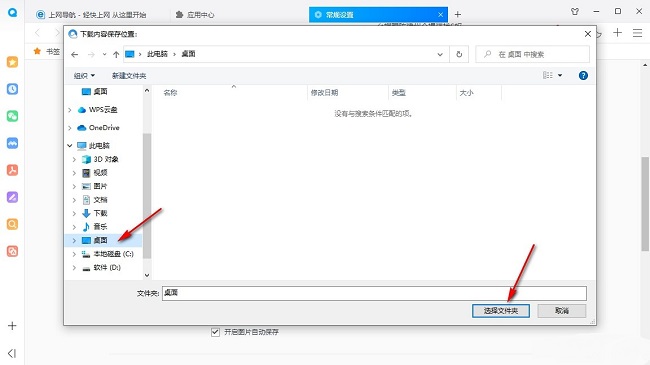The height and width of the screenshot is (365, 650).
Task: Toggle 开启图片自动保存 checkbox
Action: (x=215, y=332)
